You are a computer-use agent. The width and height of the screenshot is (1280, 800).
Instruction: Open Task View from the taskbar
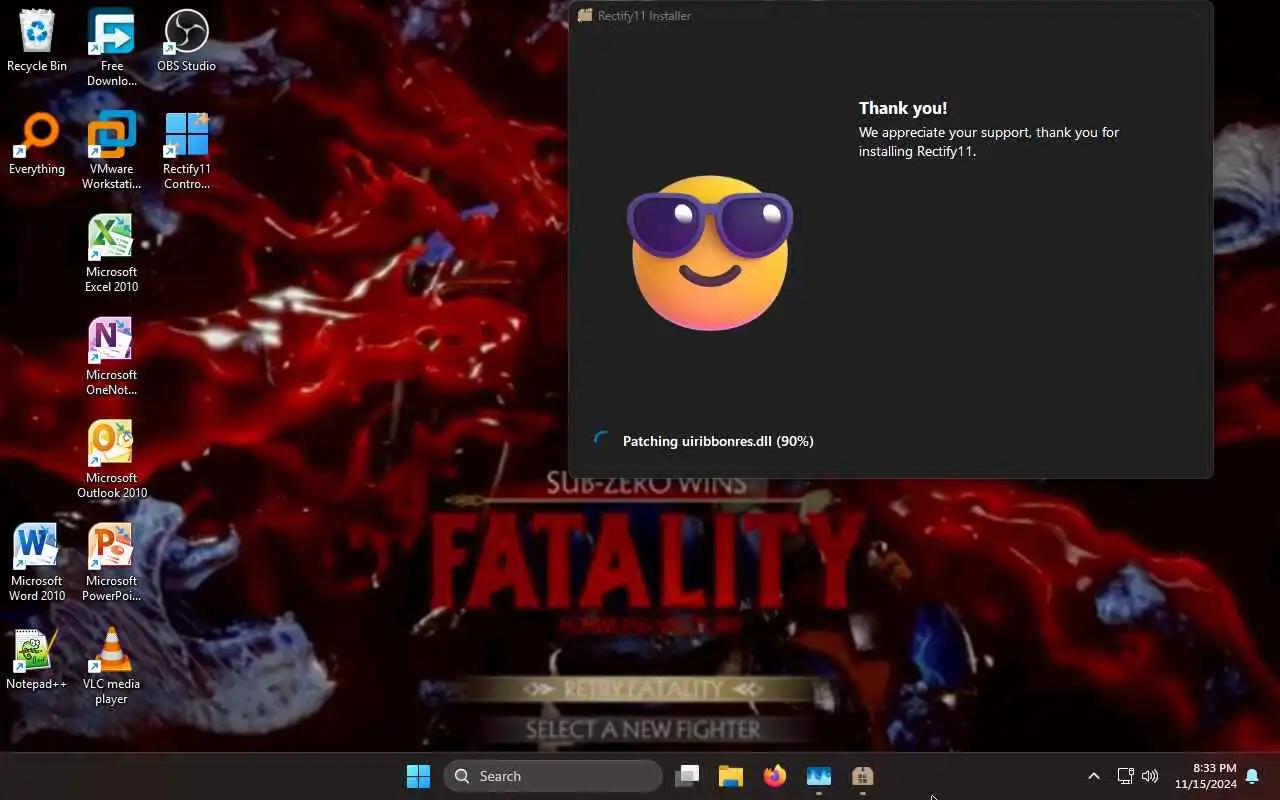coord(687,776)
